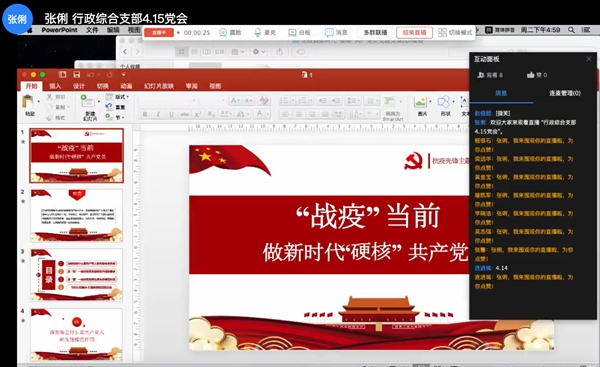Click the Paste clipboard icon
Image resolution: width=600 pixels, height=367 pixels.
28,102
